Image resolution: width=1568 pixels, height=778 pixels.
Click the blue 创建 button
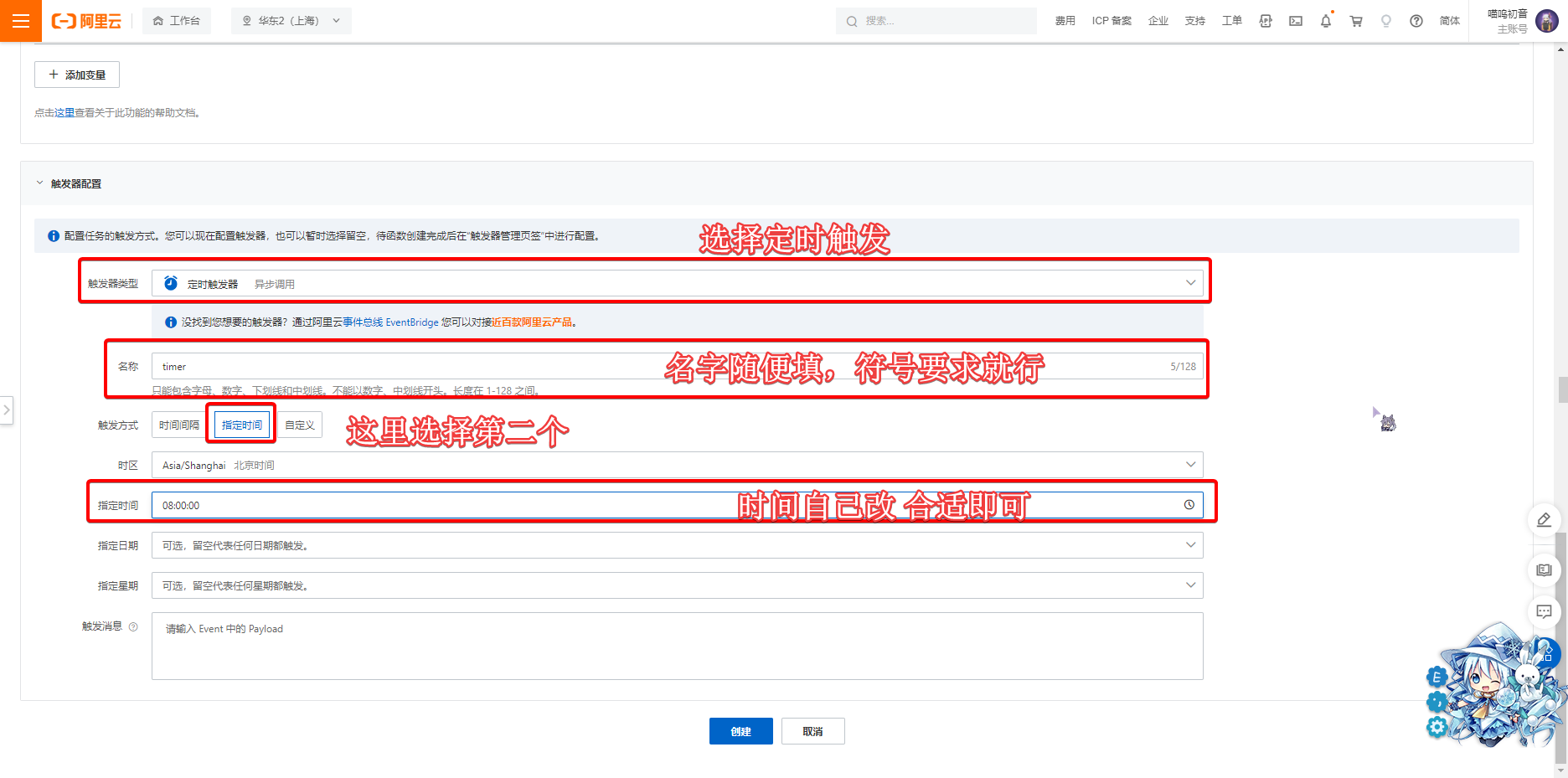pos(740,731)
